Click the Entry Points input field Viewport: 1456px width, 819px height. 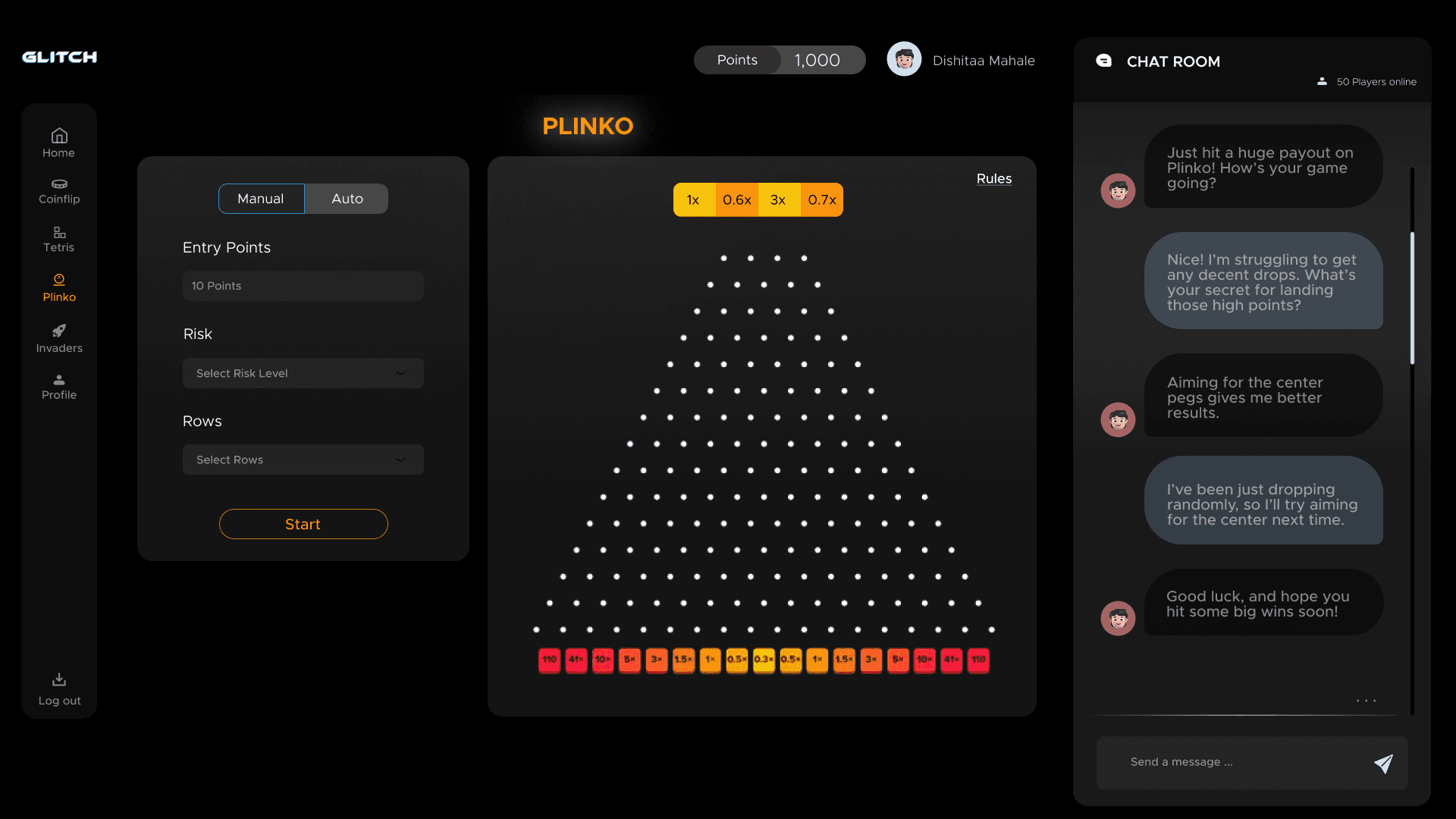[x=303, y=286]
